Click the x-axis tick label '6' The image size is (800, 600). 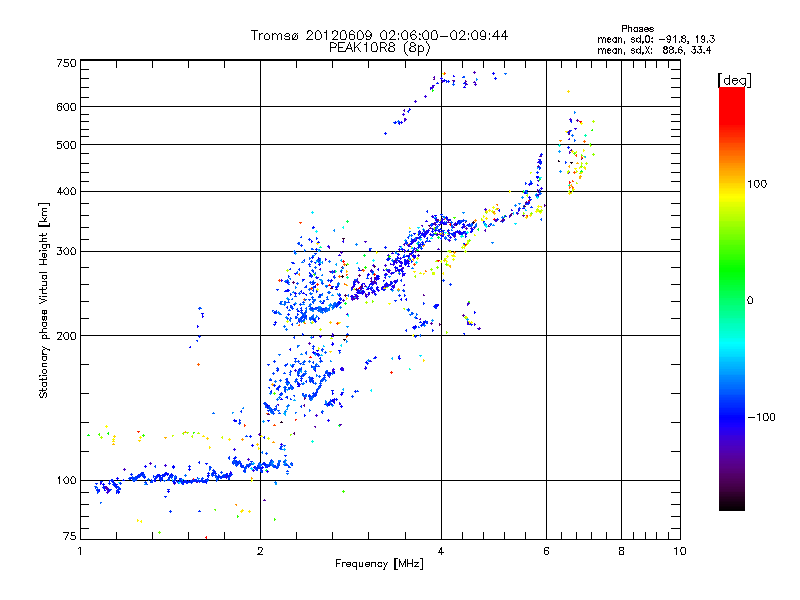[546, 551]
